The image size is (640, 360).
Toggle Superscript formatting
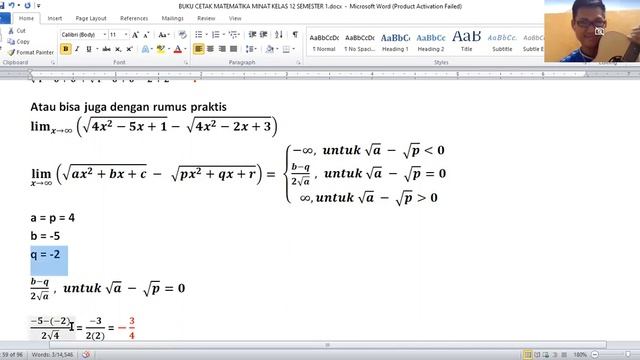pyautogui.click(x=129, y=49)
